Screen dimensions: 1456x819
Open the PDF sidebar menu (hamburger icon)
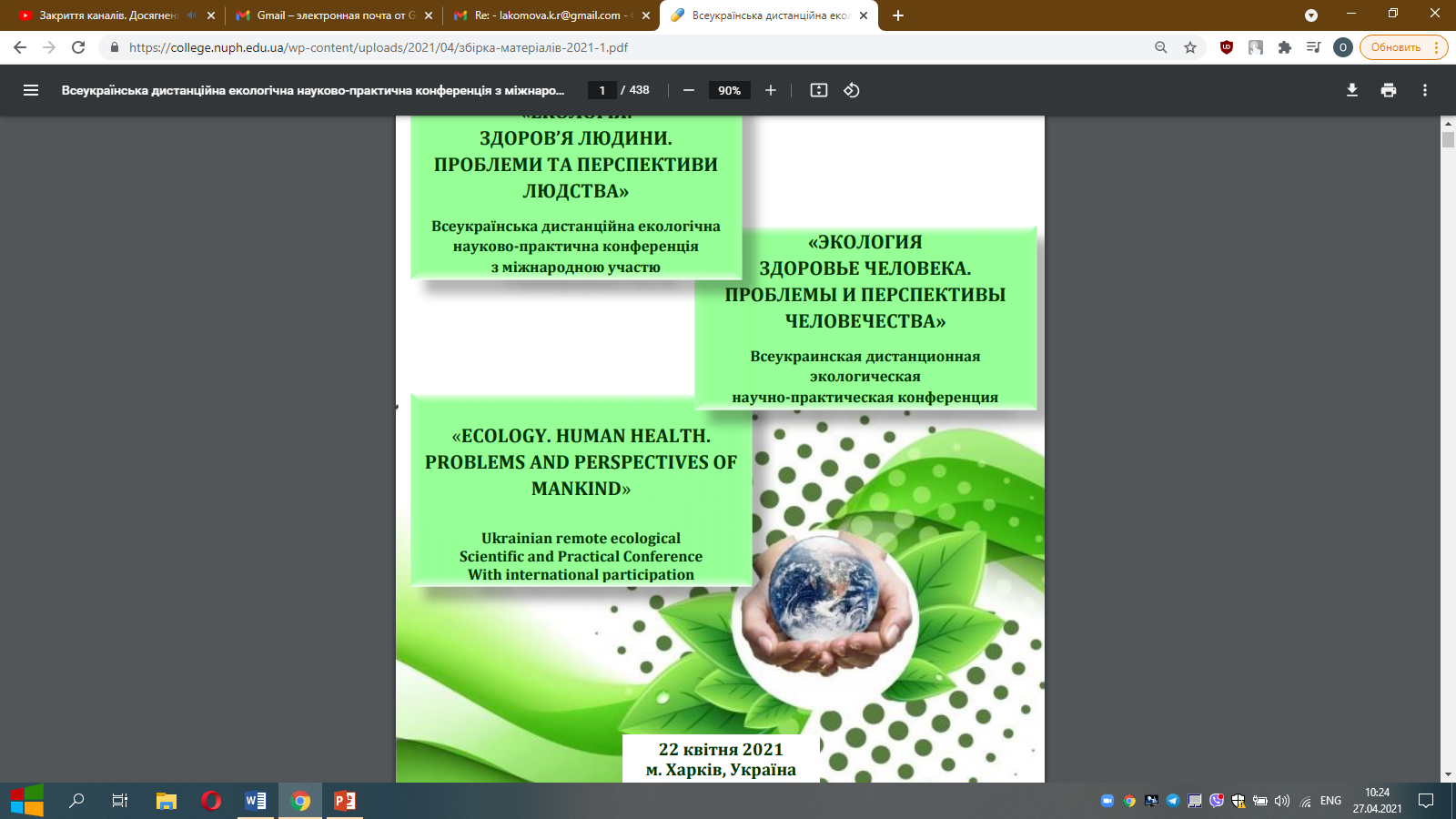[x=31, y=90]
